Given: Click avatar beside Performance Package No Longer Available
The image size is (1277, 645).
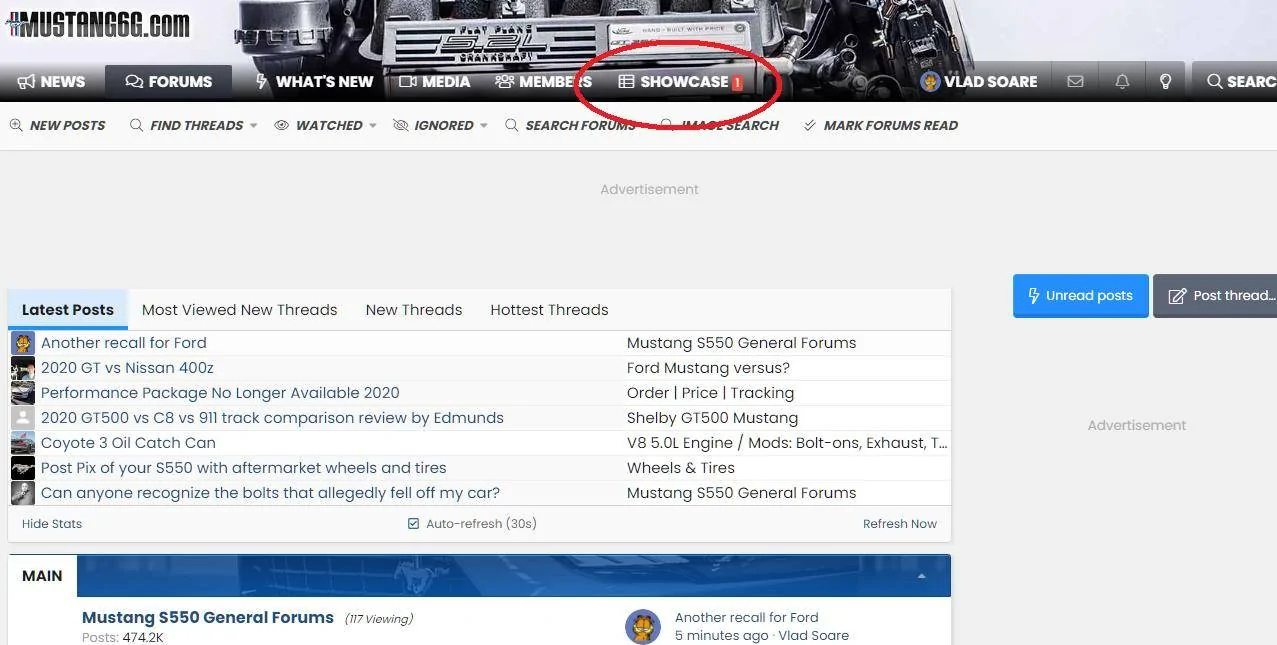Looking at the screenshot, I should pyautogui.click(x=23, y=393).
